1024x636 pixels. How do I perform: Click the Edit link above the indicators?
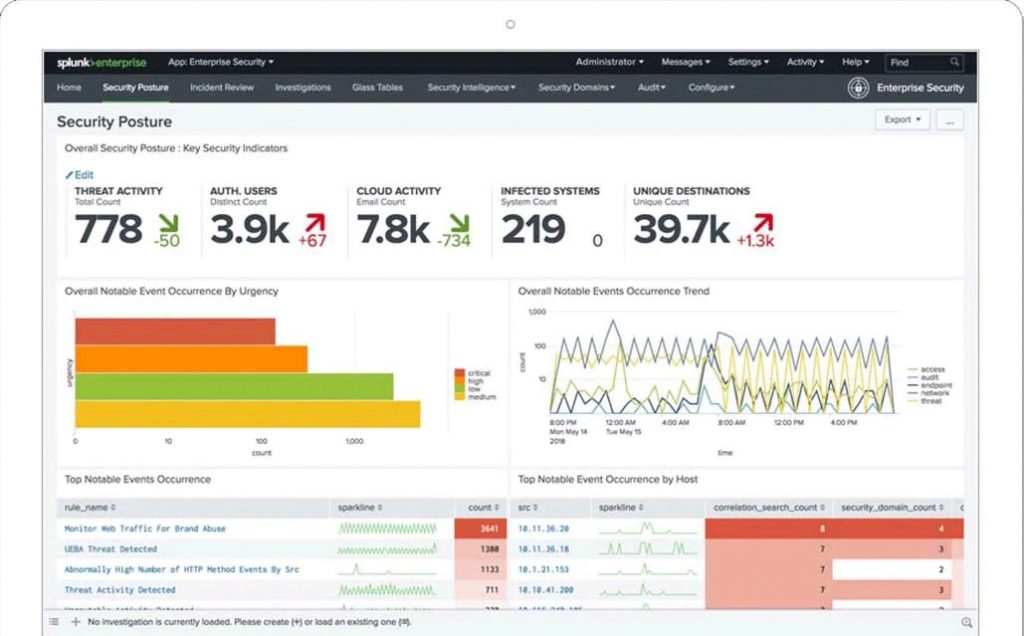(x=80, y=175)
